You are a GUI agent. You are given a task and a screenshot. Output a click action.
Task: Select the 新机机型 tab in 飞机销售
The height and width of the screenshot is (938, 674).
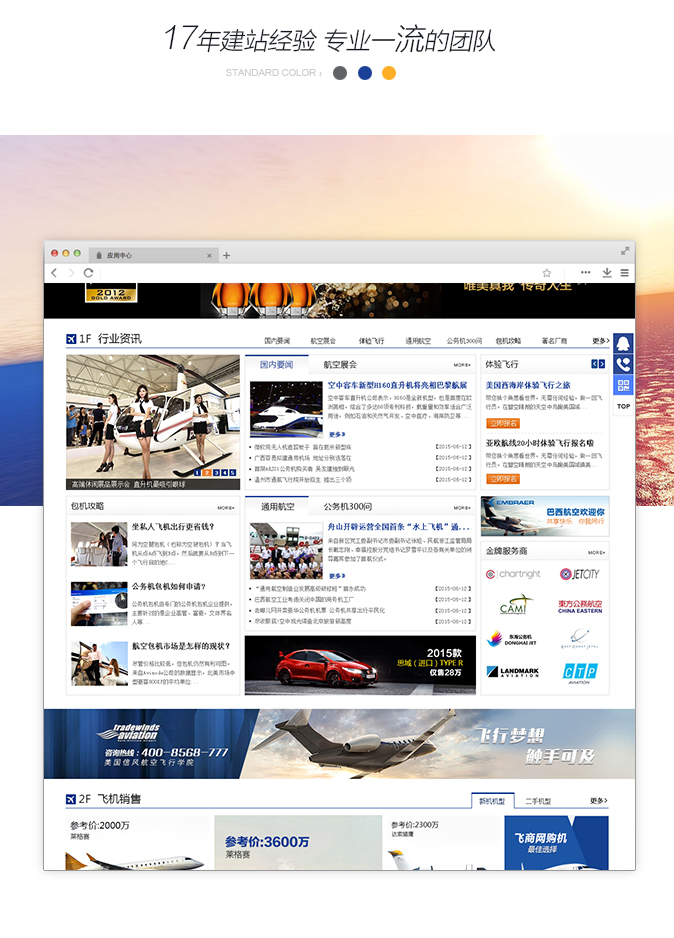(492, 800)
